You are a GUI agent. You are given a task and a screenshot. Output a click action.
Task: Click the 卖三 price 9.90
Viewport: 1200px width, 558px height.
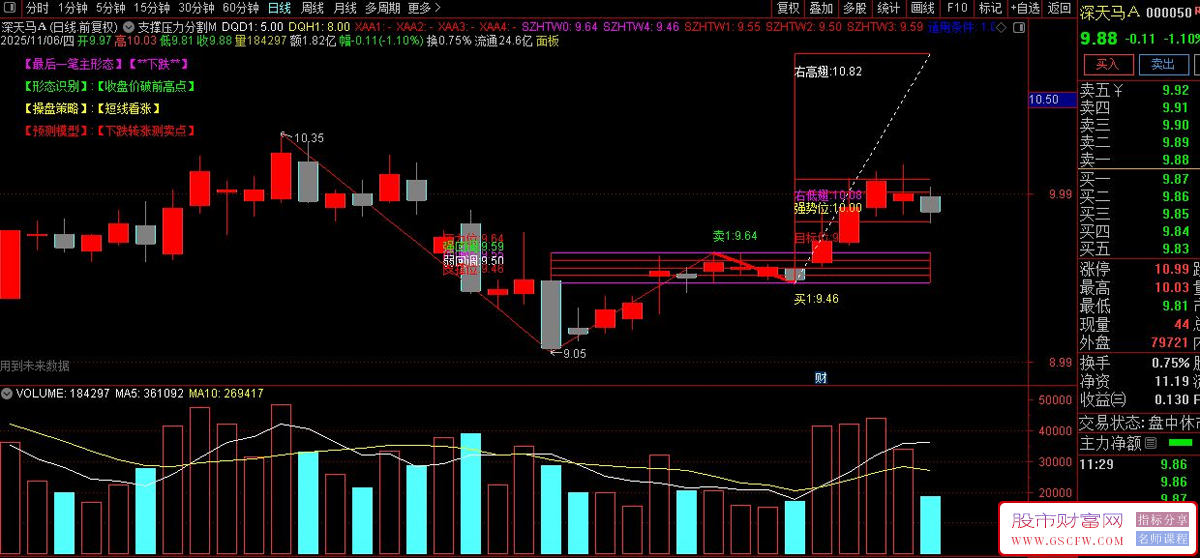click(x=1175, y=125)
